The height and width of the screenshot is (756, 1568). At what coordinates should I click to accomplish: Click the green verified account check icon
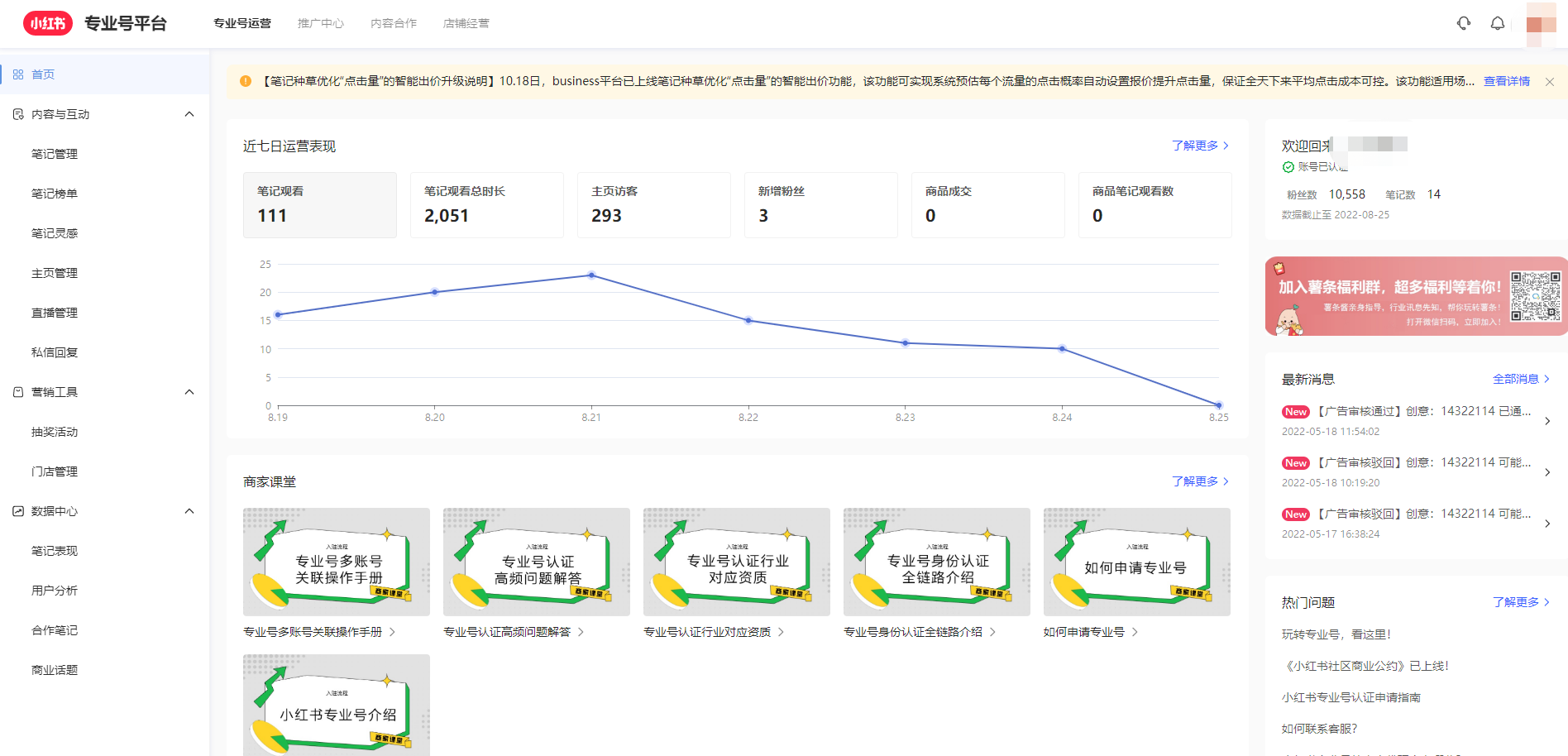(1288, 167)
